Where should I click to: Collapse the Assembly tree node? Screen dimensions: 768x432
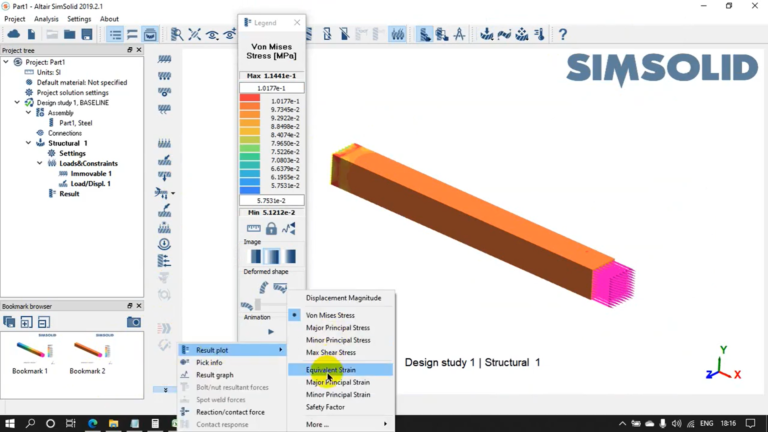tap(28, 113)
